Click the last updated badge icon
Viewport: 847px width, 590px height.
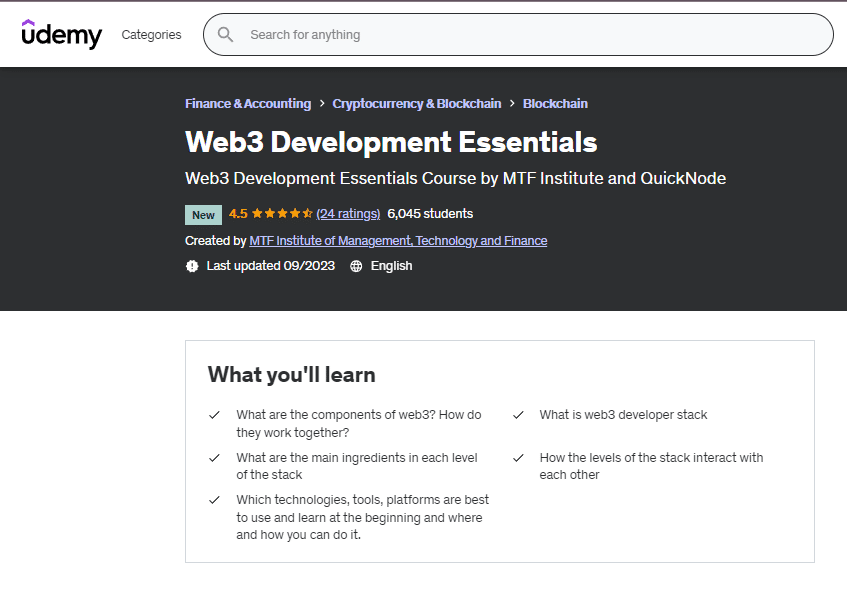[192, 266]
